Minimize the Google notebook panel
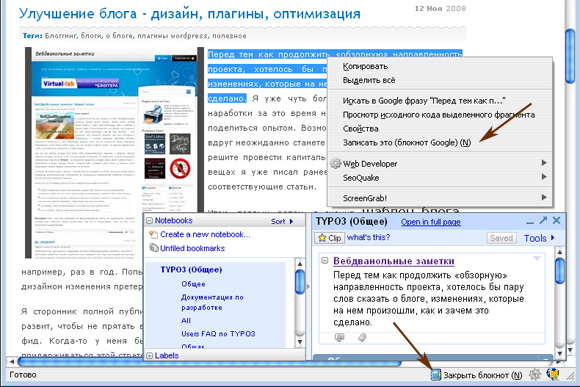Viewport: 580px width, 387px height. click(x=530, y=223)
